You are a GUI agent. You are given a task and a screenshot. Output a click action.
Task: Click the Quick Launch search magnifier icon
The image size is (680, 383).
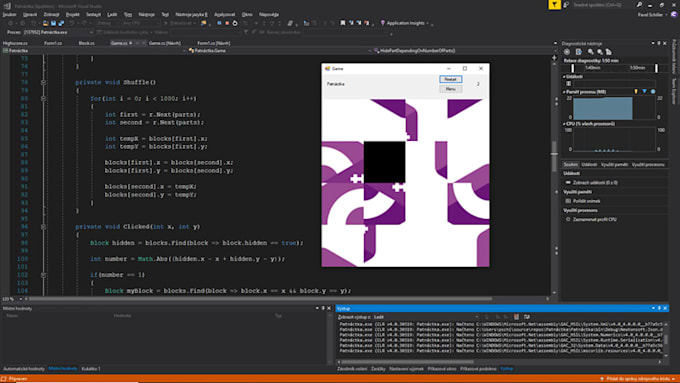(639, 5)
